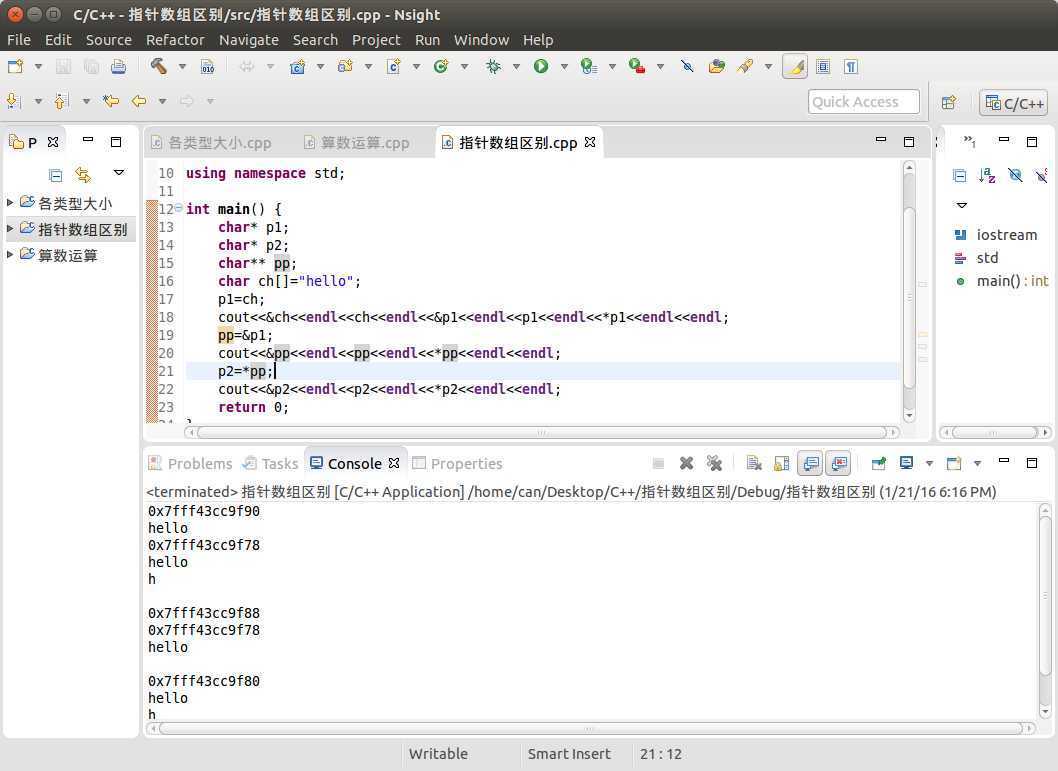Click the External Tools run icon
This screenshot has height=771, width=1058.
[636, 66]
